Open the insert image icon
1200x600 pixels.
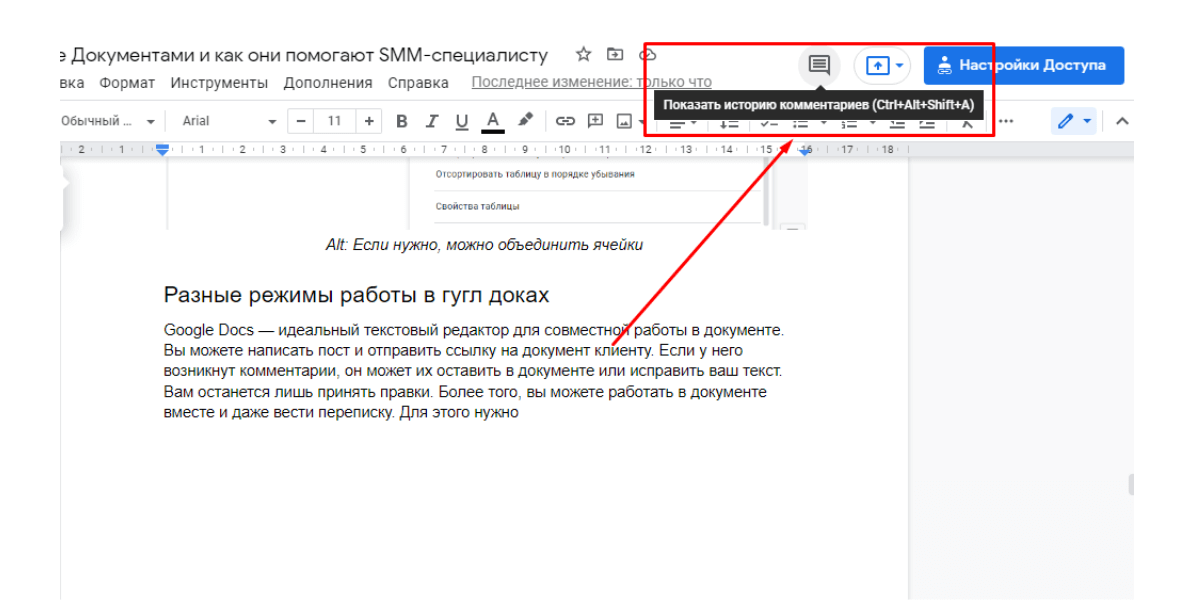click(625, 121)
